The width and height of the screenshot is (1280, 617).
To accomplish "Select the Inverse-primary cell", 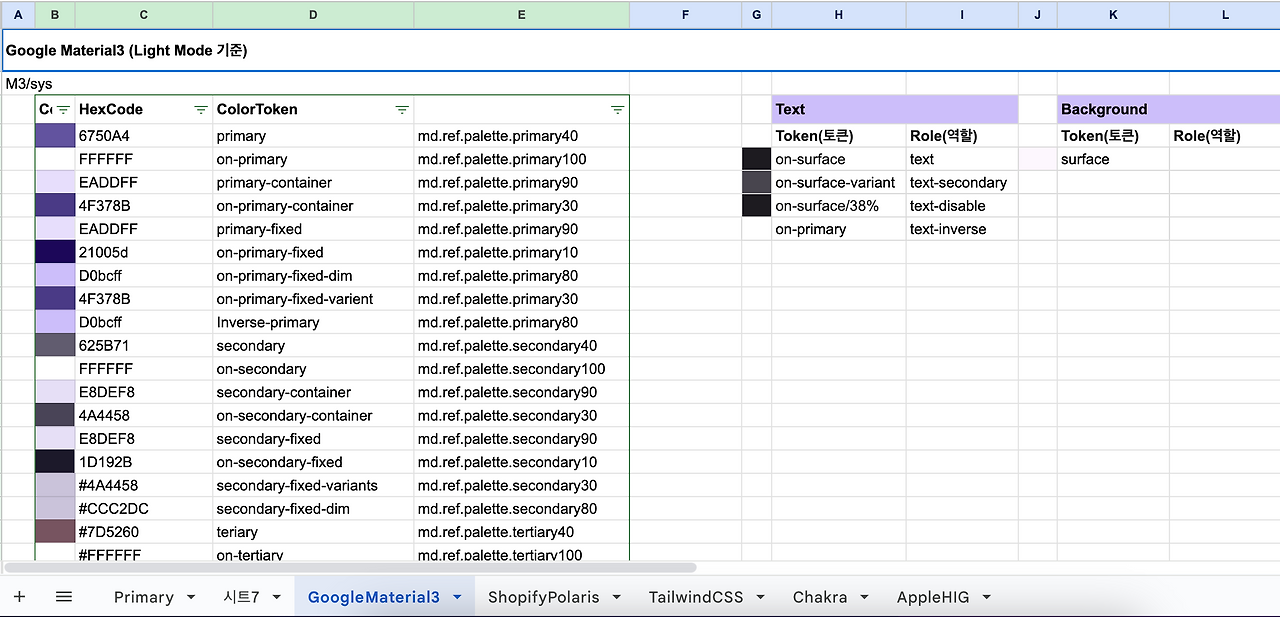I will click(x=314, y=322).
